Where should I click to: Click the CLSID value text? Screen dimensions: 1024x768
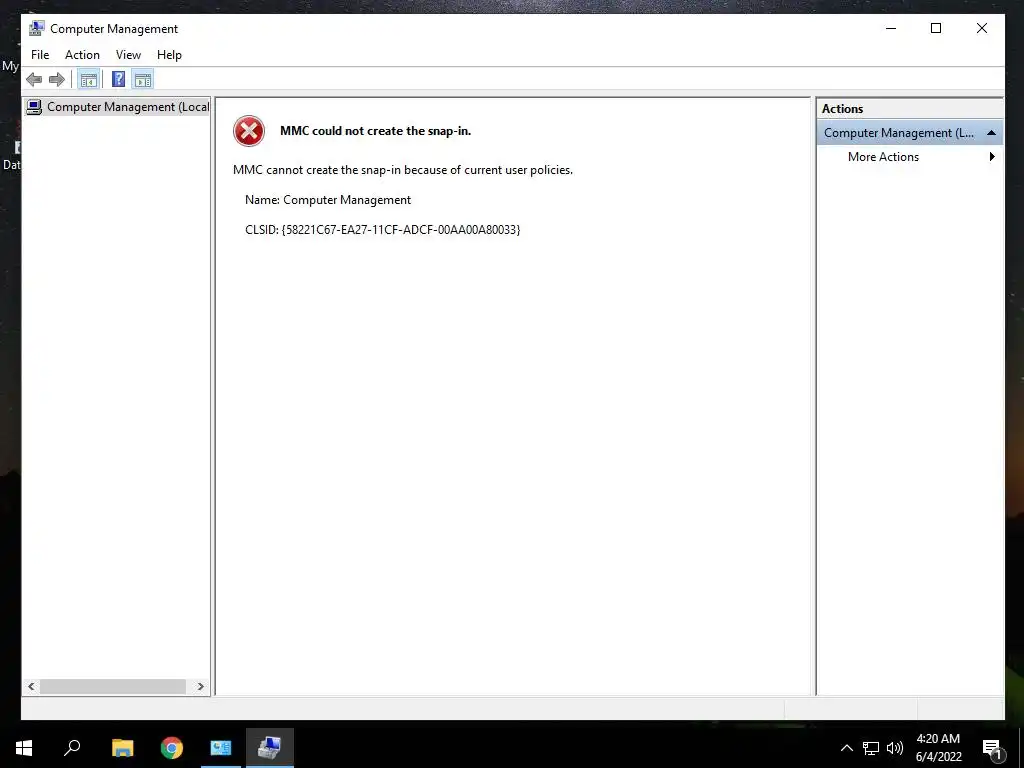(x=401, y=229)
